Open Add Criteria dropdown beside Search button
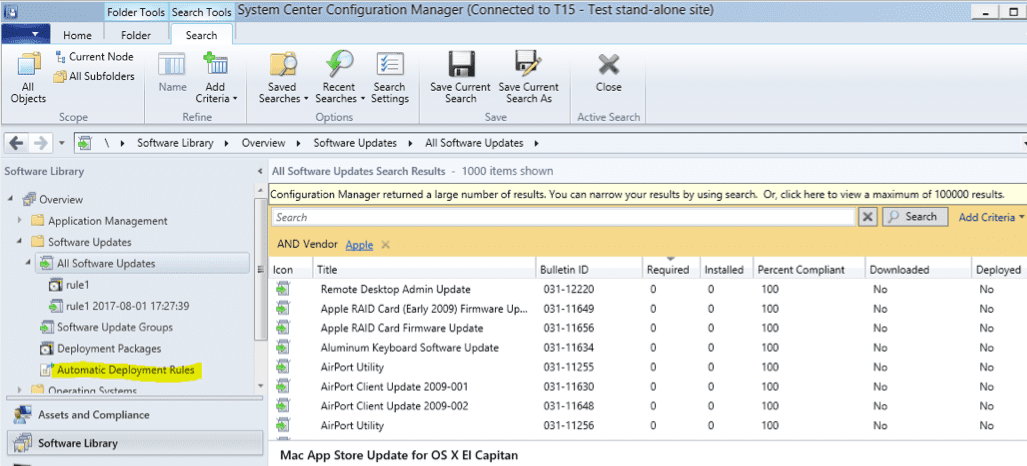Image resolution: width=1027 pixels, height=466 pixels. (990, 217)
